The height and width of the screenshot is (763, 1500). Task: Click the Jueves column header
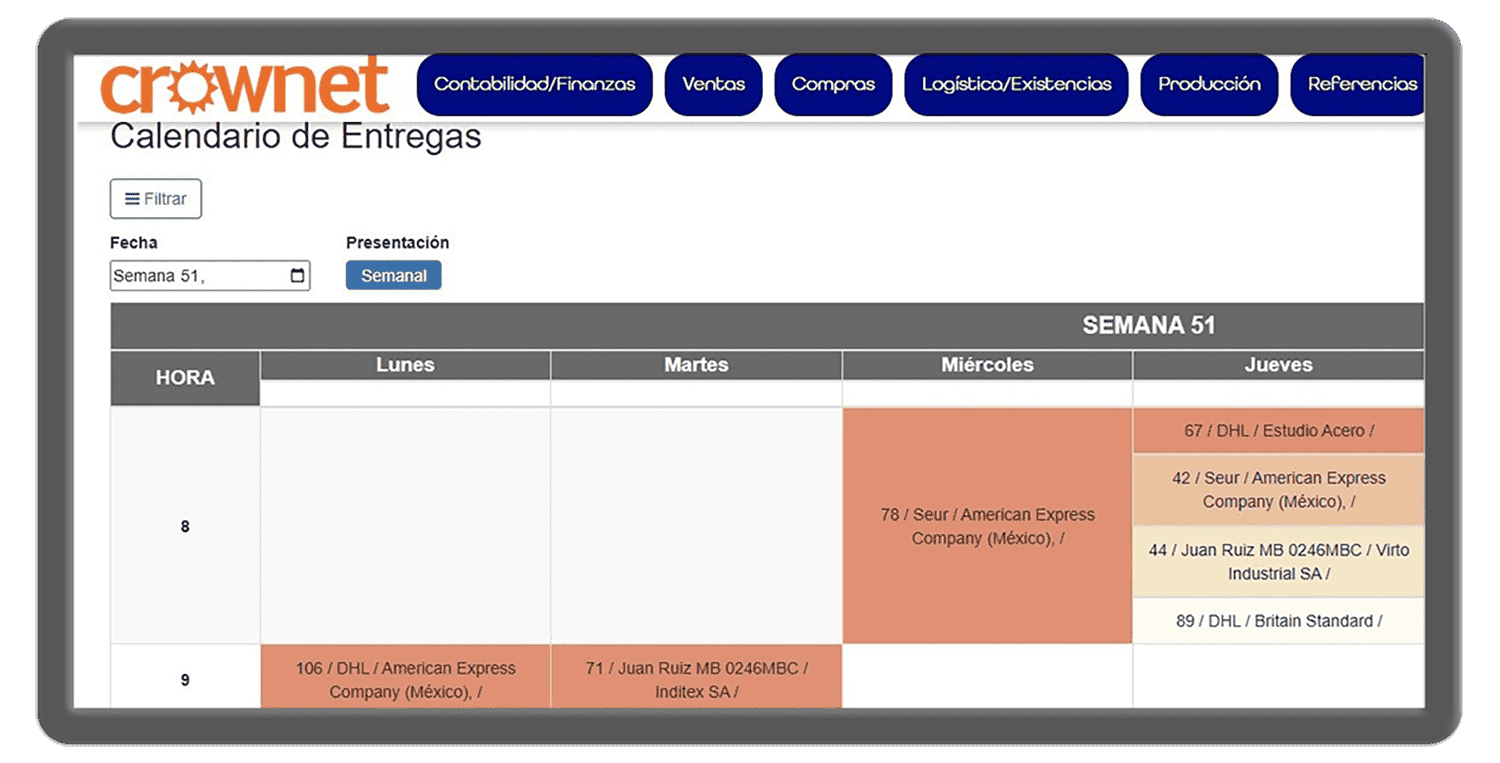tap(1278, 365)
